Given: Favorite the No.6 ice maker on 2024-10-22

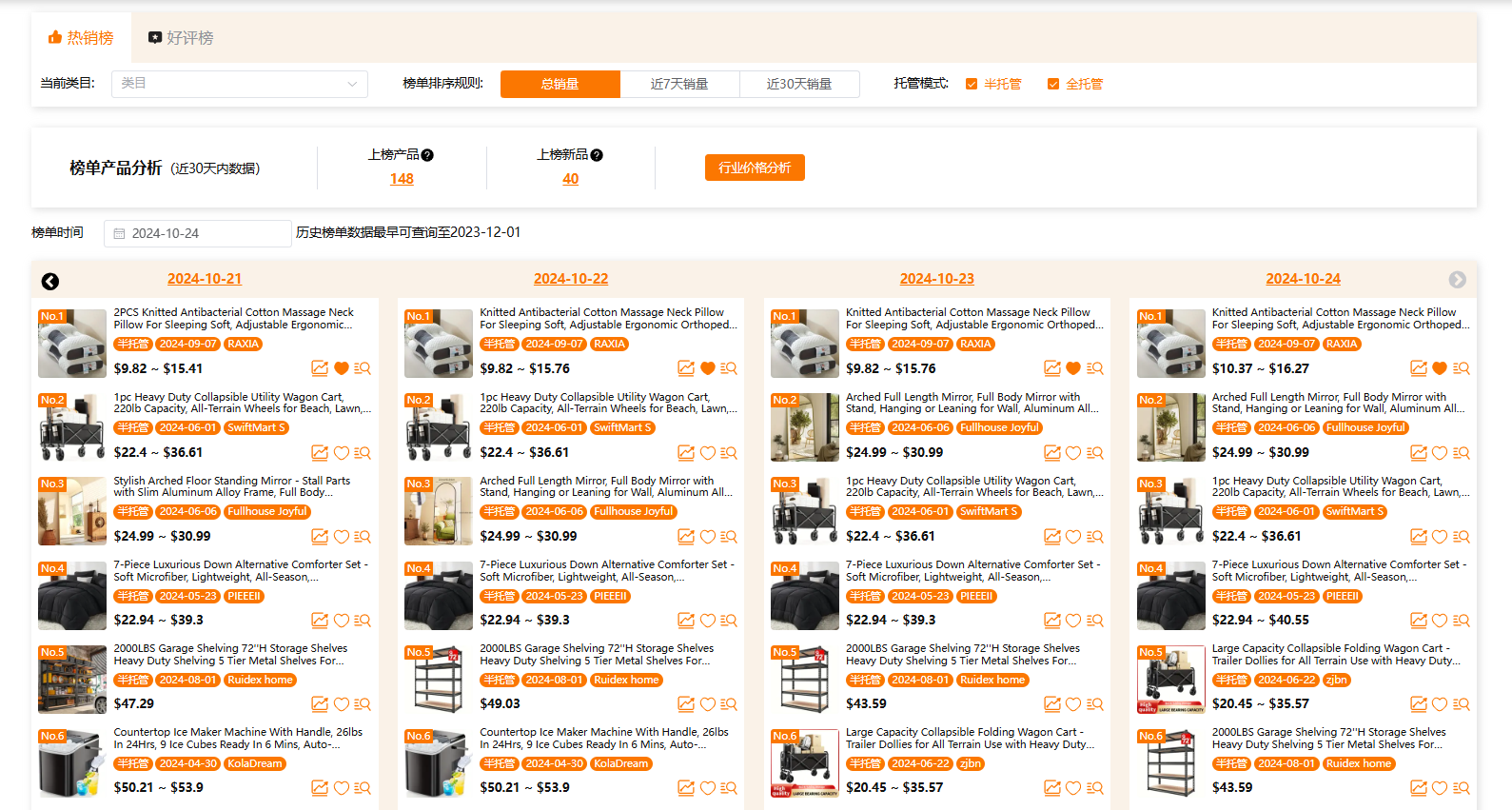Looking at the screenshot, I should [708, 788].
